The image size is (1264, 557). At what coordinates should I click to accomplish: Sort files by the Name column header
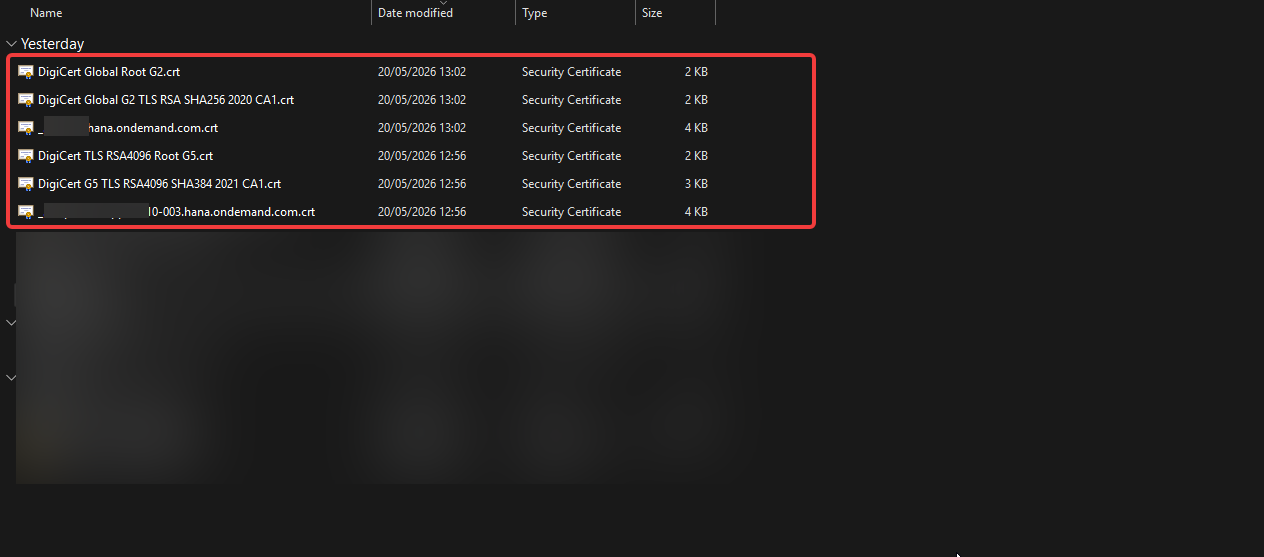pyautogui.click(x=46, y=13)
